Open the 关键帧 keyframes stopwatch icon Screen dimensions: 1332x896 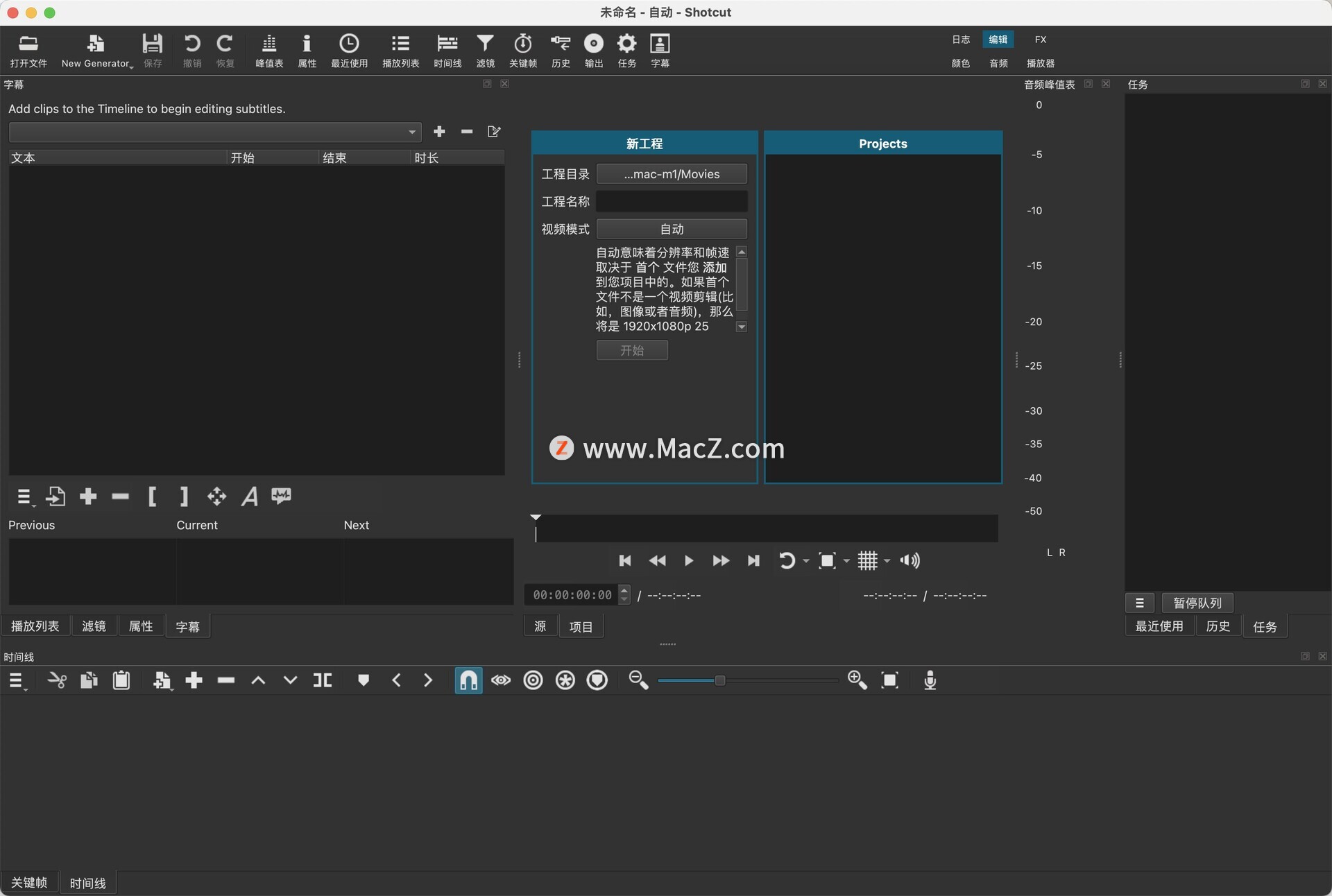pyautogui.click(x=522, y=51)
